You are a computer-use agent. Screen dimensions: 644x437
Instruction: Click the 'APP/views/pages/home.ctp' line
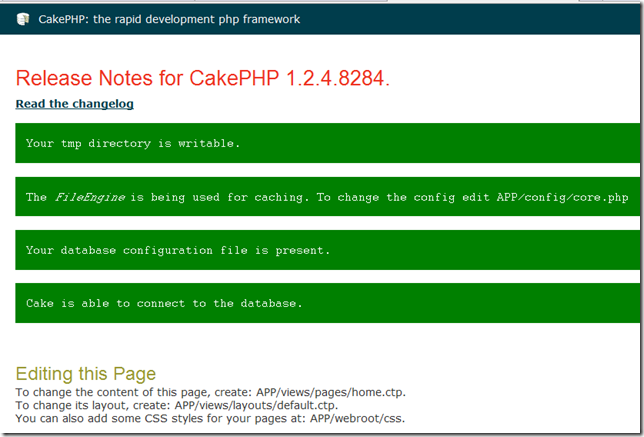point(211,392)
